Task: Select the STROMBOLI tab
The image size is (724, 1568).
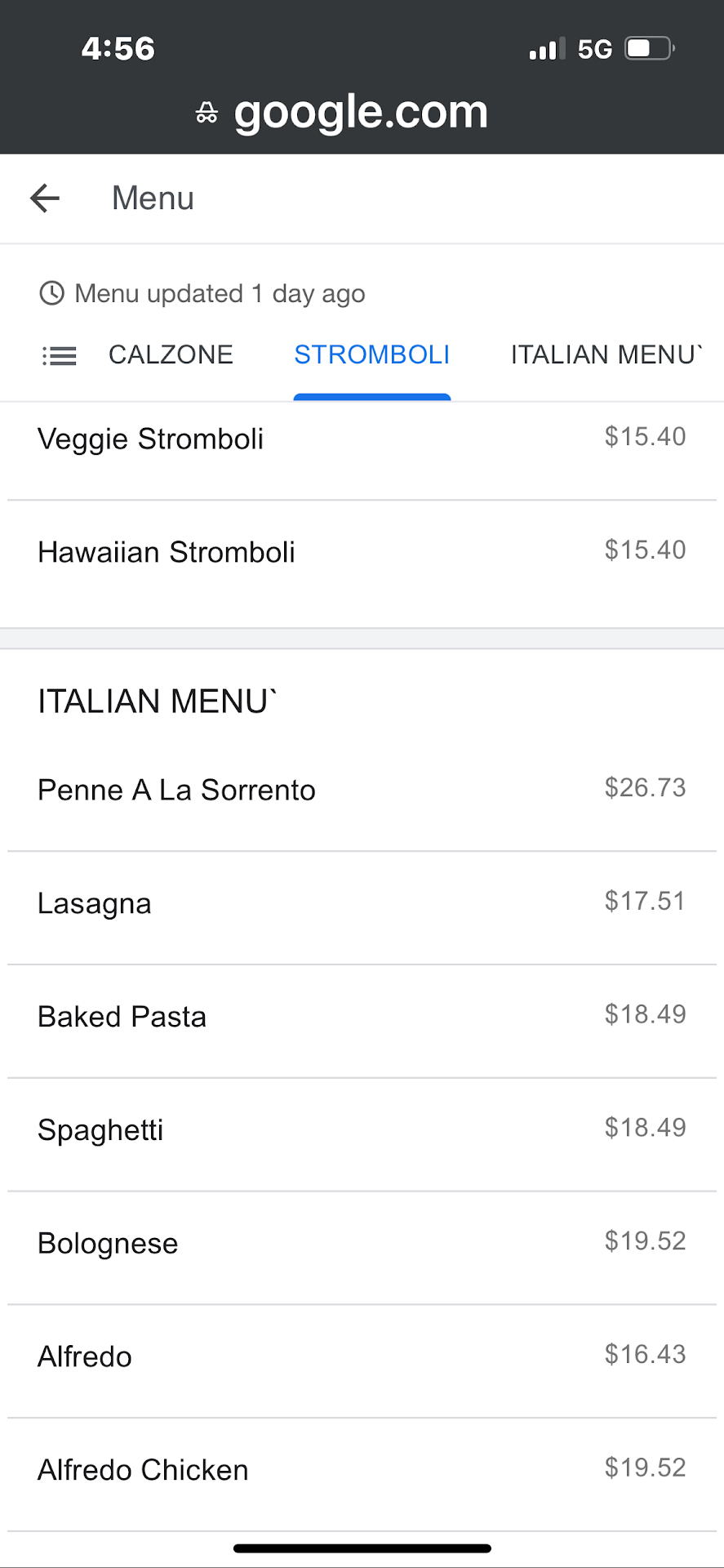Action: pyautogui.click(x=371, y=355)
